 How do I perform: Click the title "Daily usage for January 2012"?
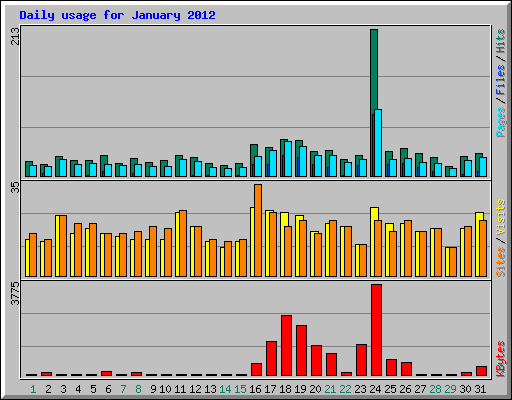coord(117,15)
